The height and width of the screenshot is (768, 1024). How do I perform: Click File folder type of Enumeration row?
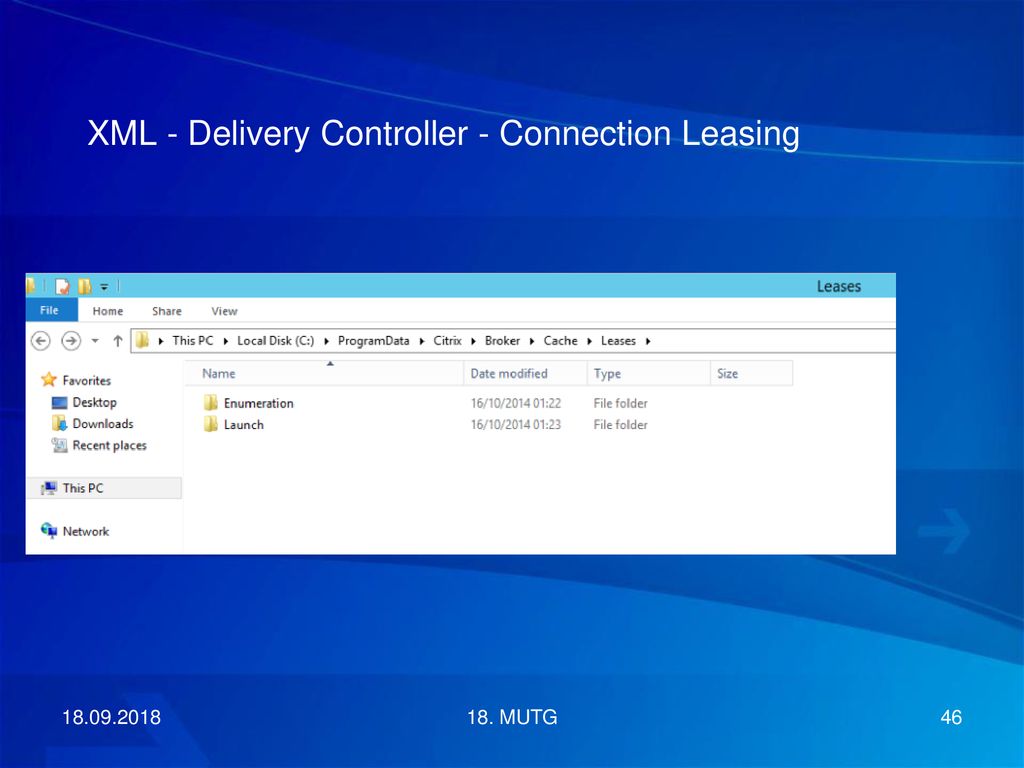[620, 404]
